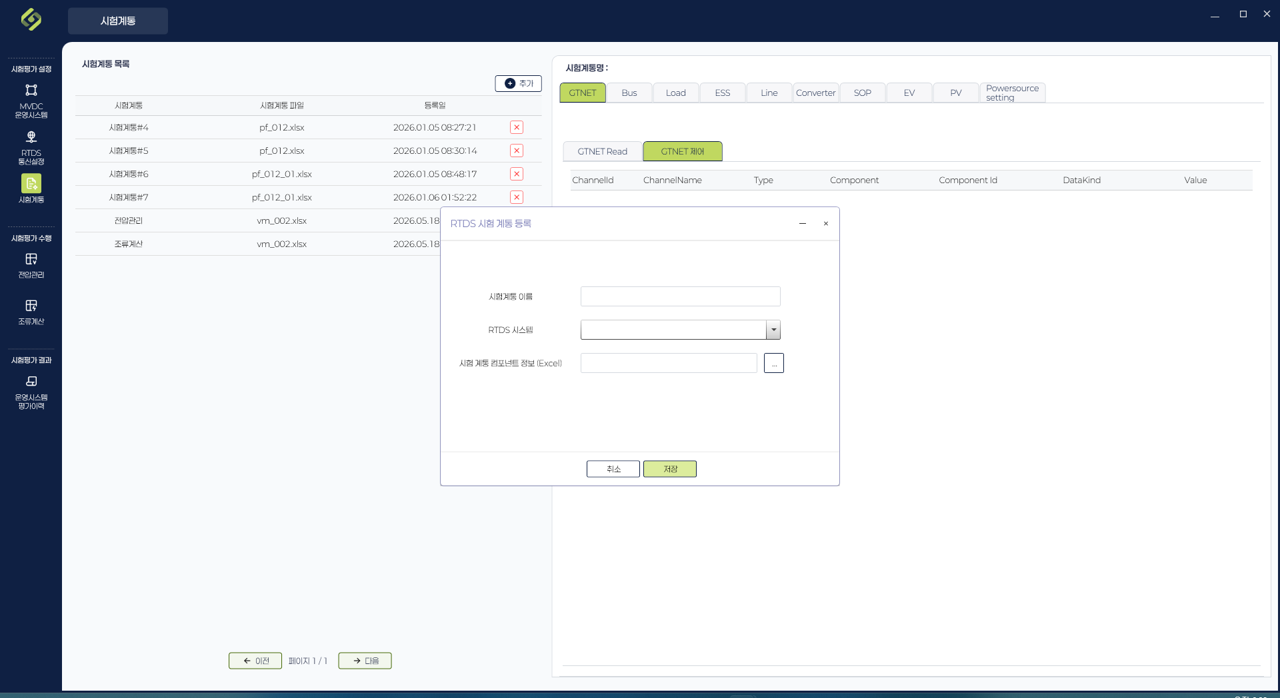Expand the RTDS 시스템 dropdown arrow

click(773, 330)
